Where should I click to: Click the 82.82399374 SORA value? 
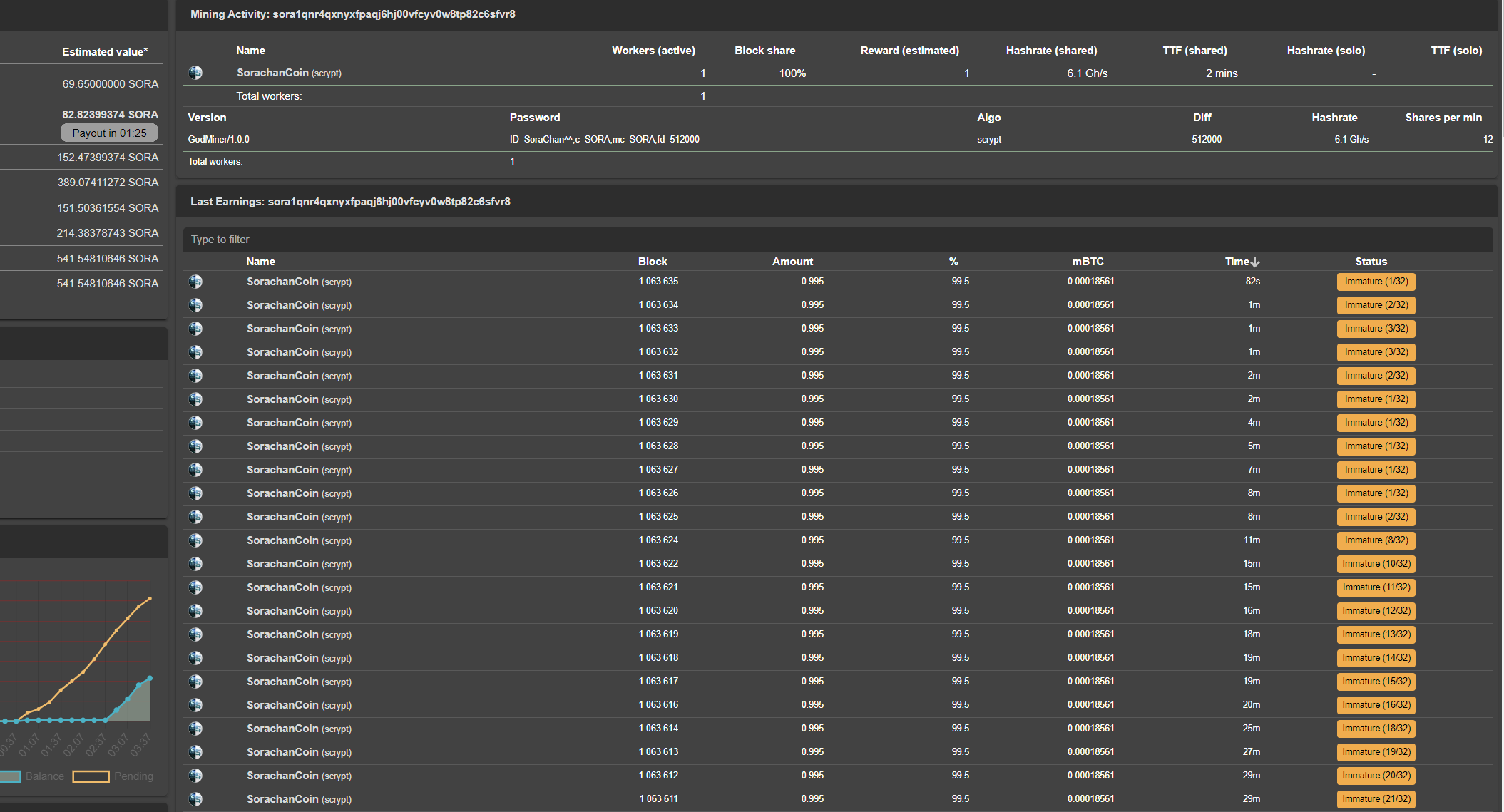click(111, 115)
